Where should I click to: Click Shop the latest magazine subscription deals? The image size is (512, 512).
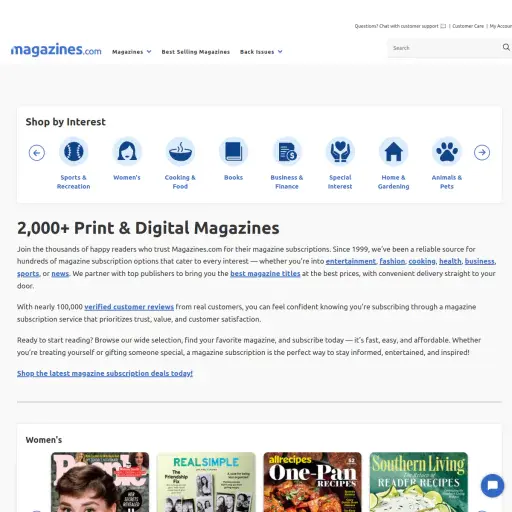[105, 373]
